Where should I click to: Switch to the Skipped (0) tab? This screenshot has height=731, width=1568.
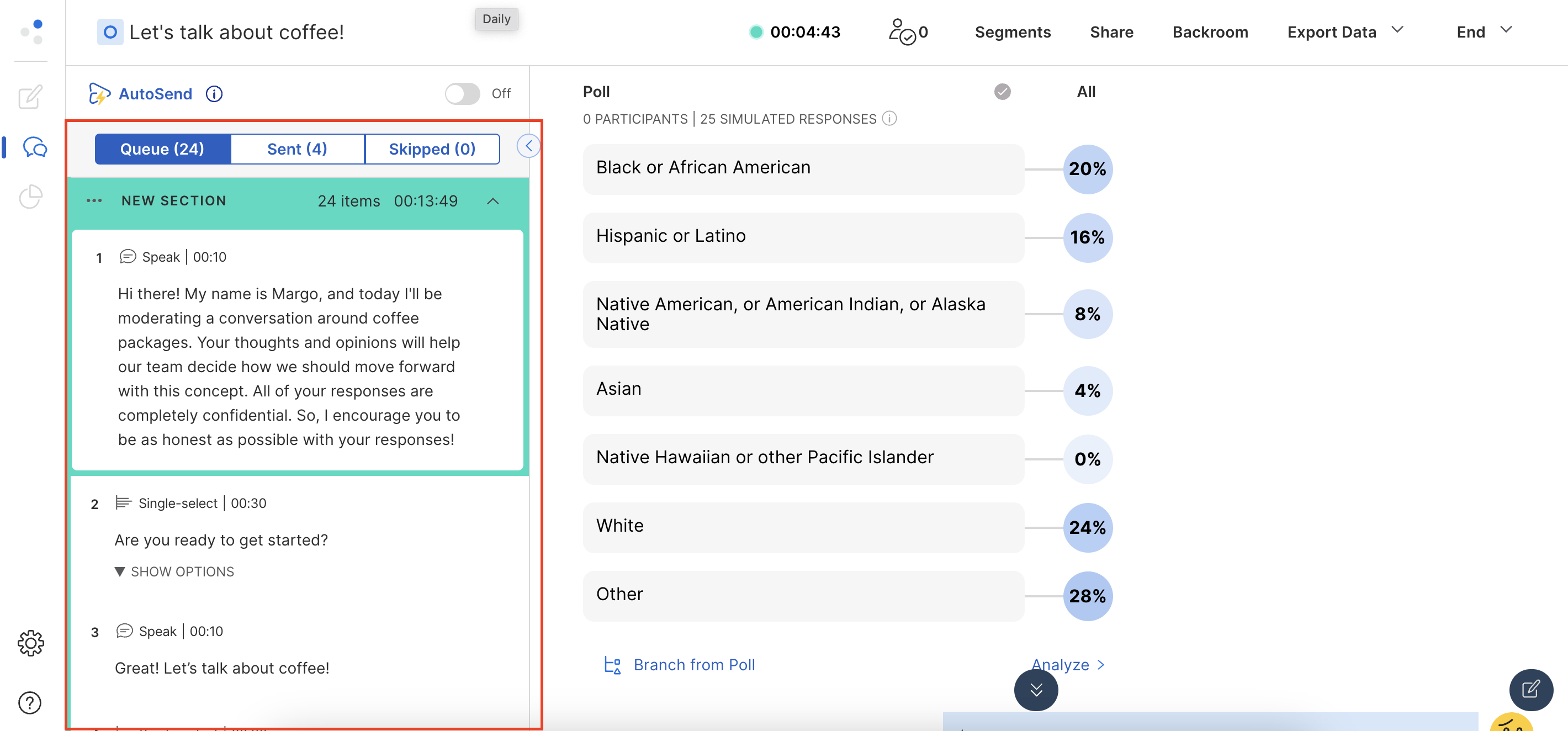click(x=432, y=149)
